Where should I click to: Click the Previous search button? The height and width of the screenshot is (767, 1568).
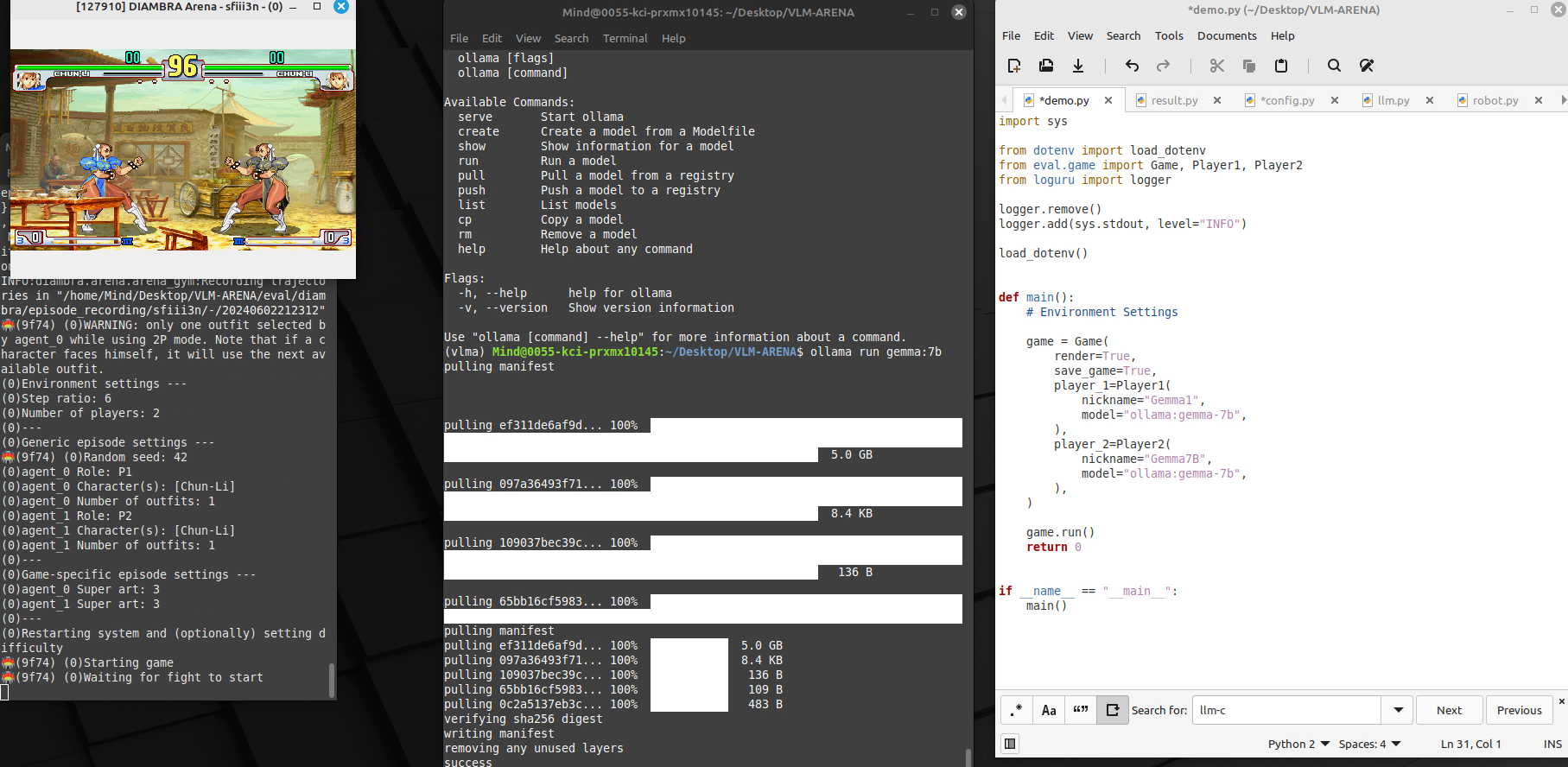click(x=1519, y=710)
